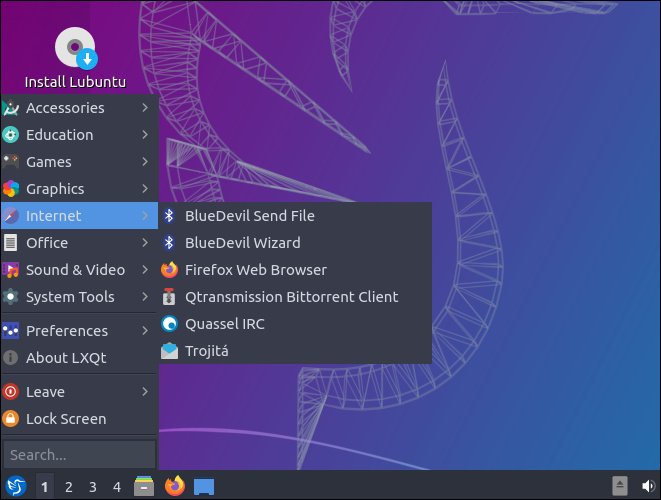Launch Quassel IRC label
This screenshot has width=661, height=500.
pos(225,324)
